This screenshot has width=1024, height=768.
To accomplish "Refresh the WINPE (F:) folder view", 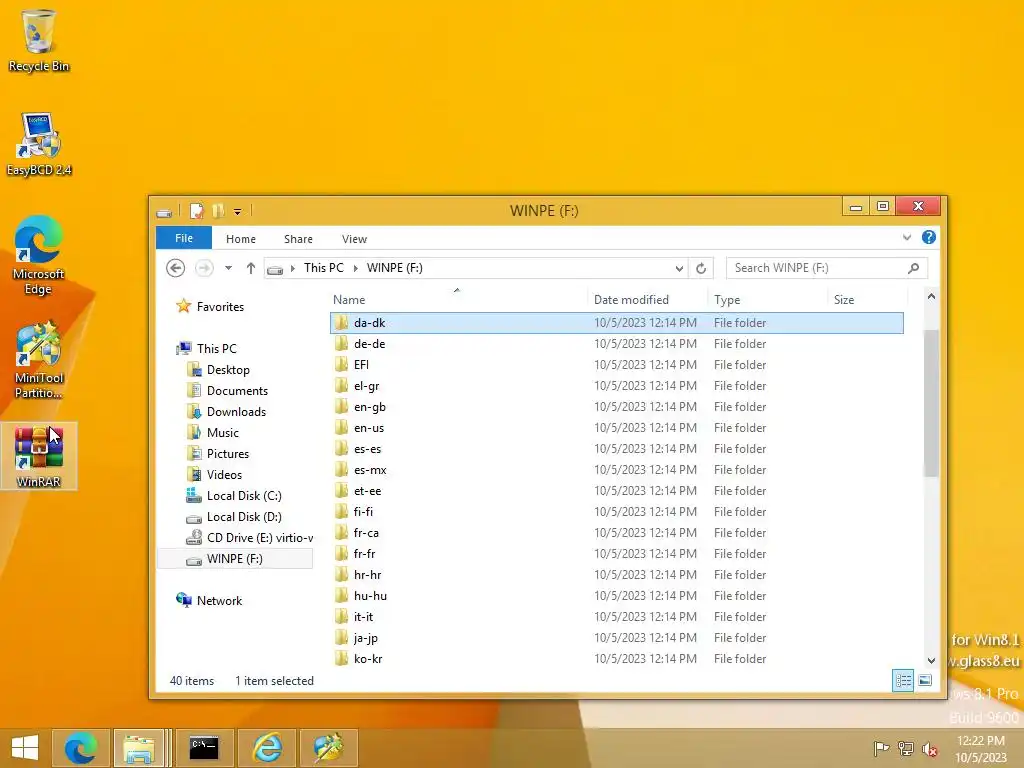I will (x=701, y=268).
